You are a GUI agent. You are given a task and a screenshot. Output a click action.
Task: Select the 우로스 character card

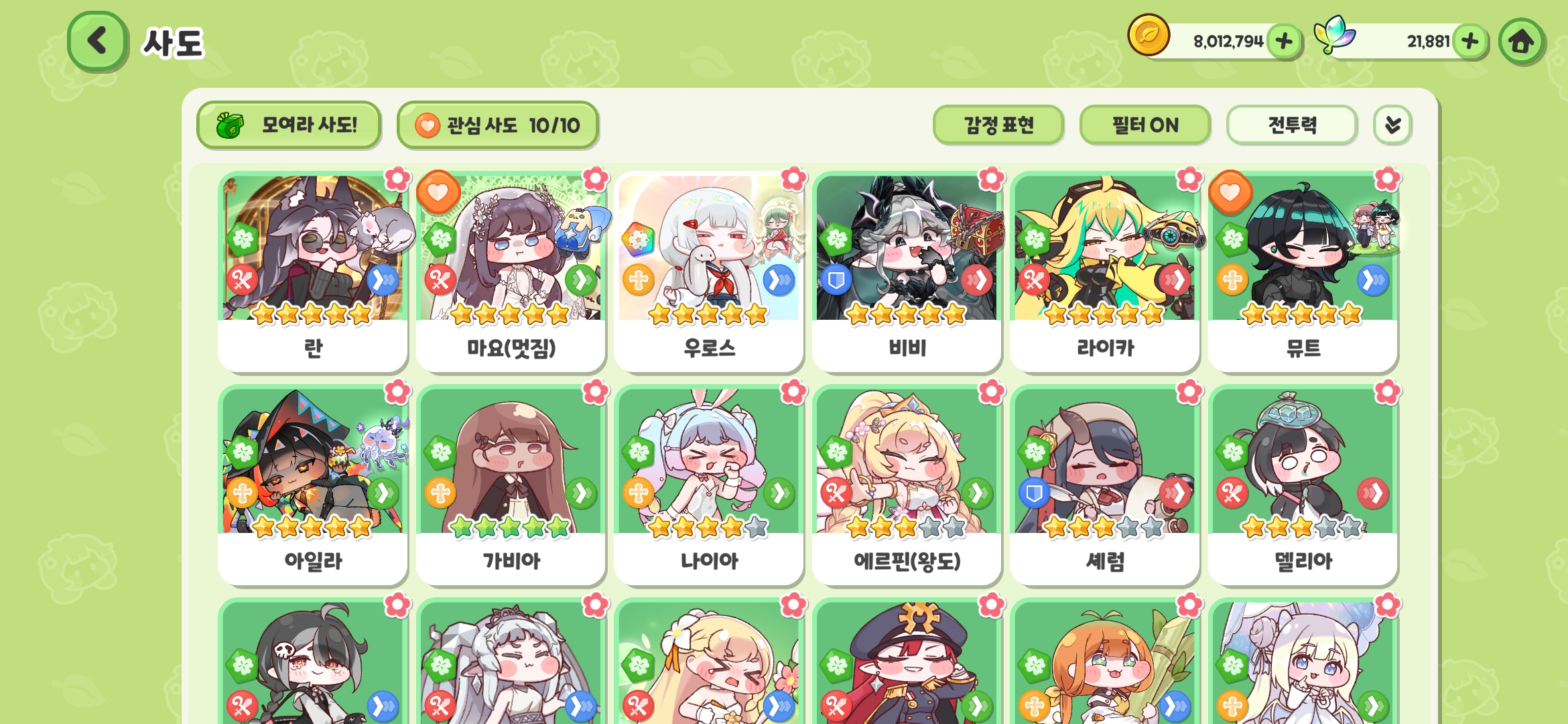(709, 271)
